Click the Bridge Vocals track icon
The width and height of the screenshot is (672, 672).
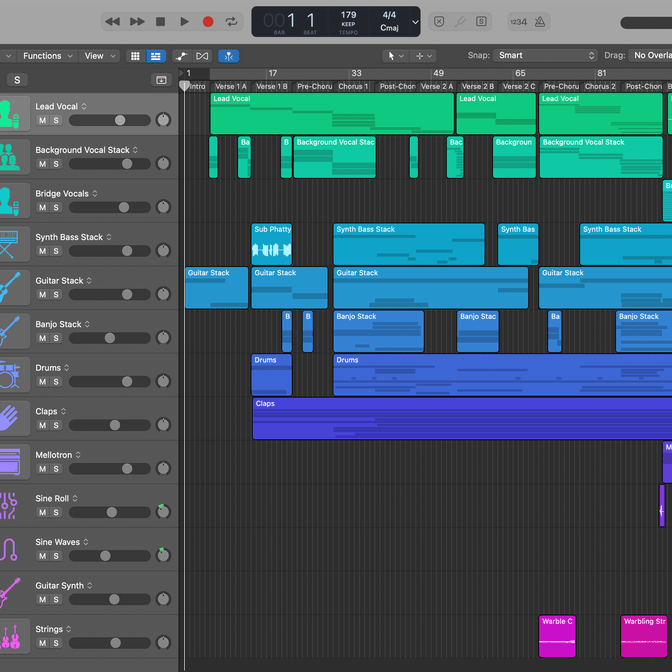point(10,201)
